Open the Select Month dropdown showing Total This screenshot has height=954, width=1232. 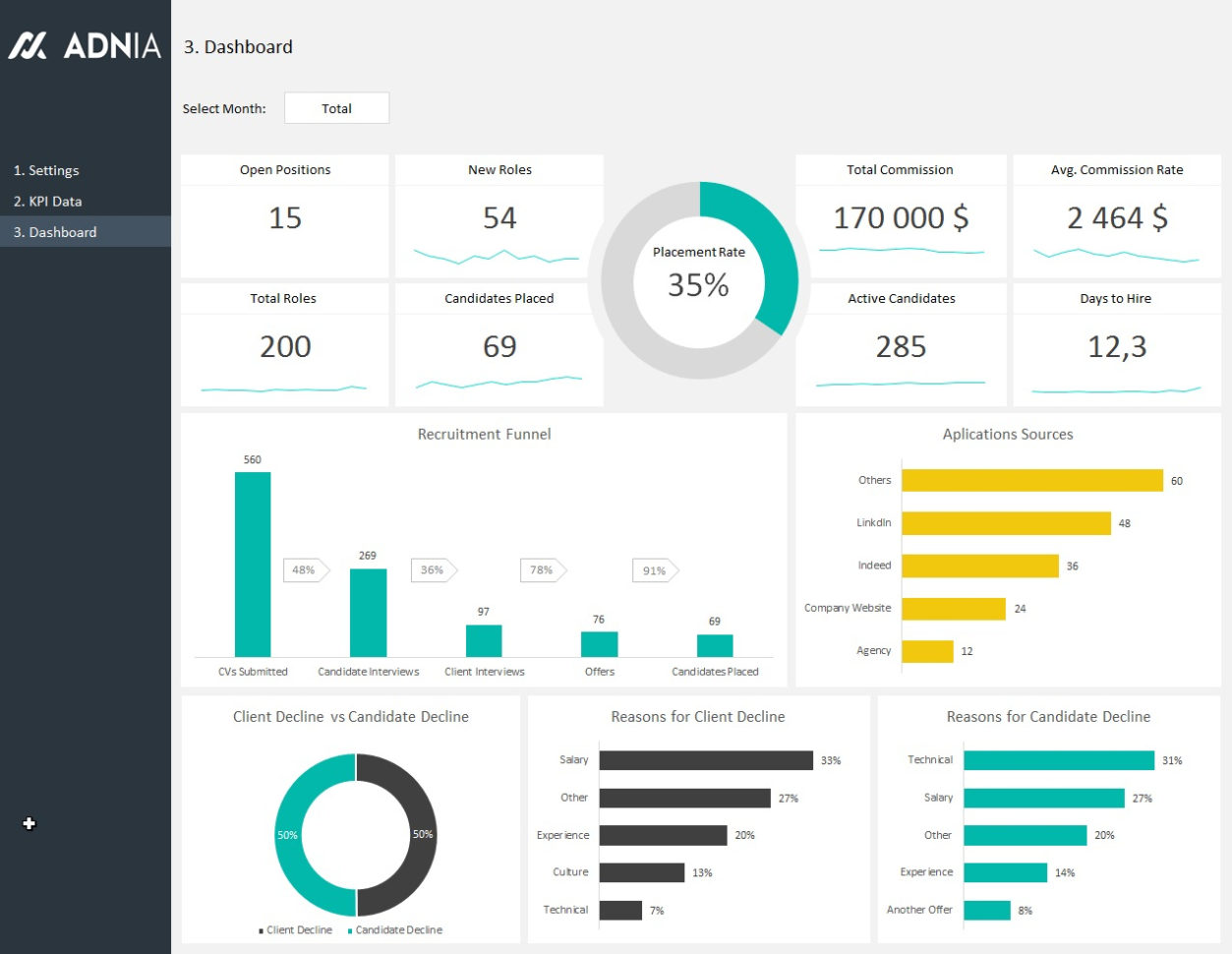click(336, 108)
